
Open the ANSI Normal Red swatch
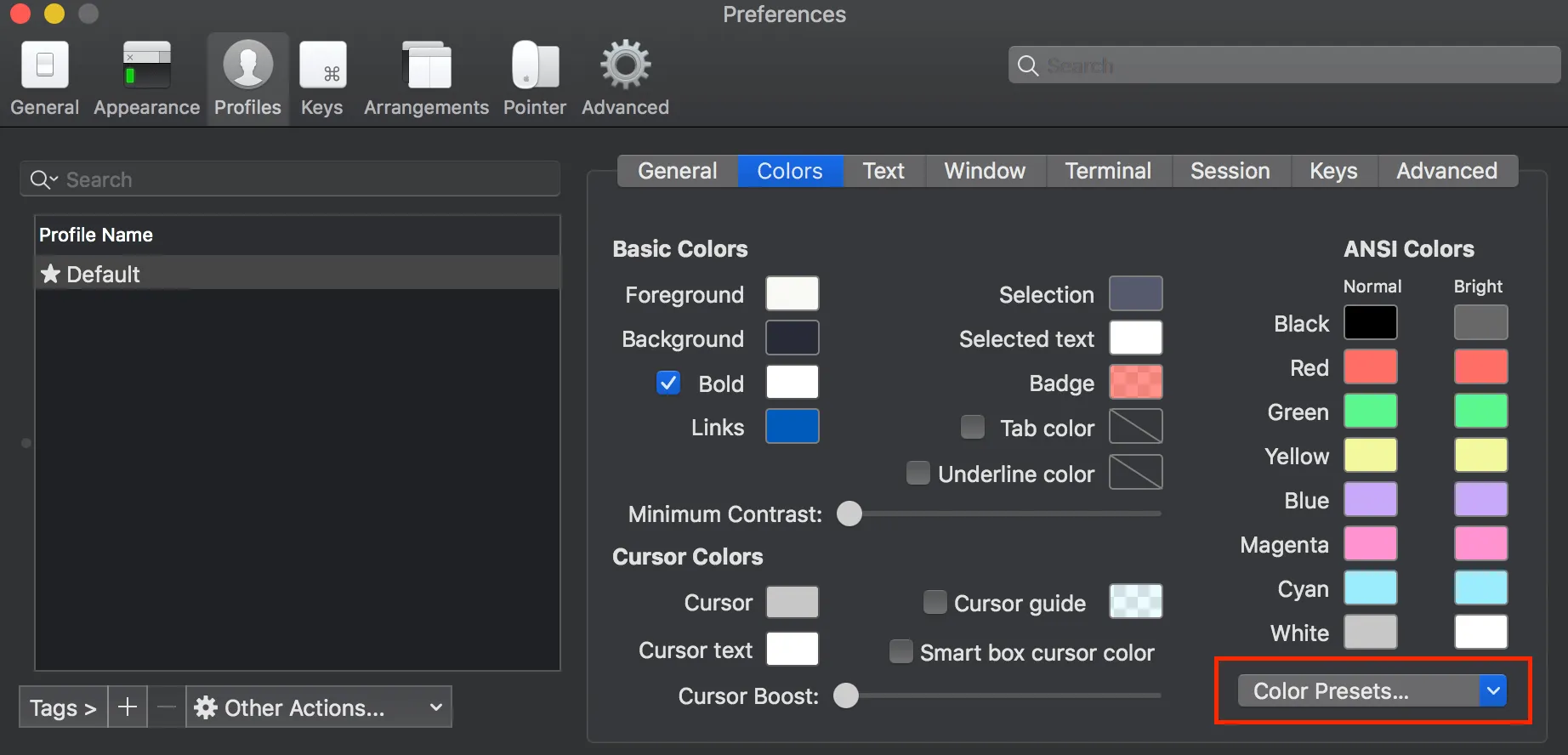(1371, 366)
